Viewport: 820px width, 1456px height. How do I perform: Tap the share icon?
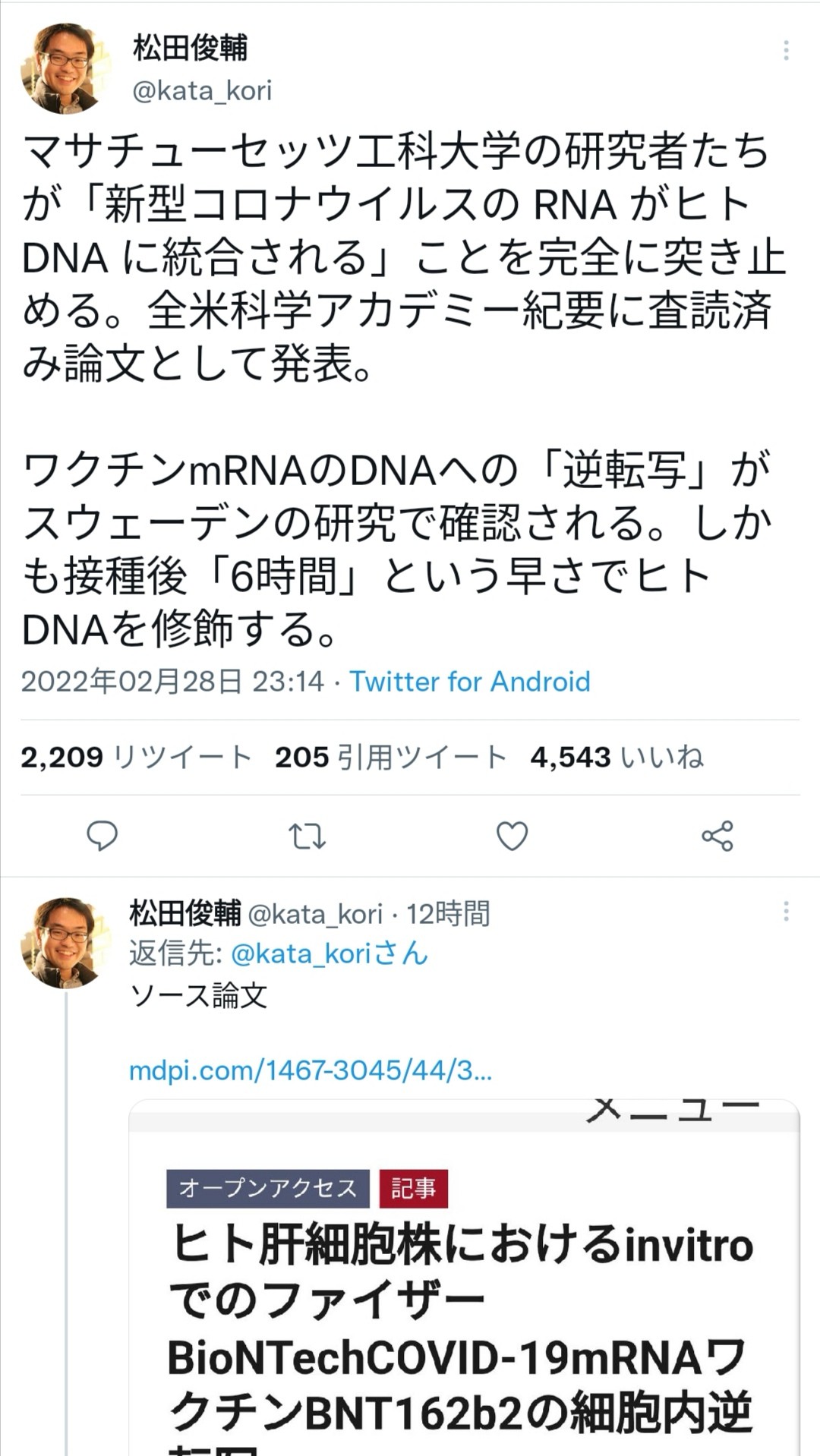pyautogui.click(x=717, y=836)
